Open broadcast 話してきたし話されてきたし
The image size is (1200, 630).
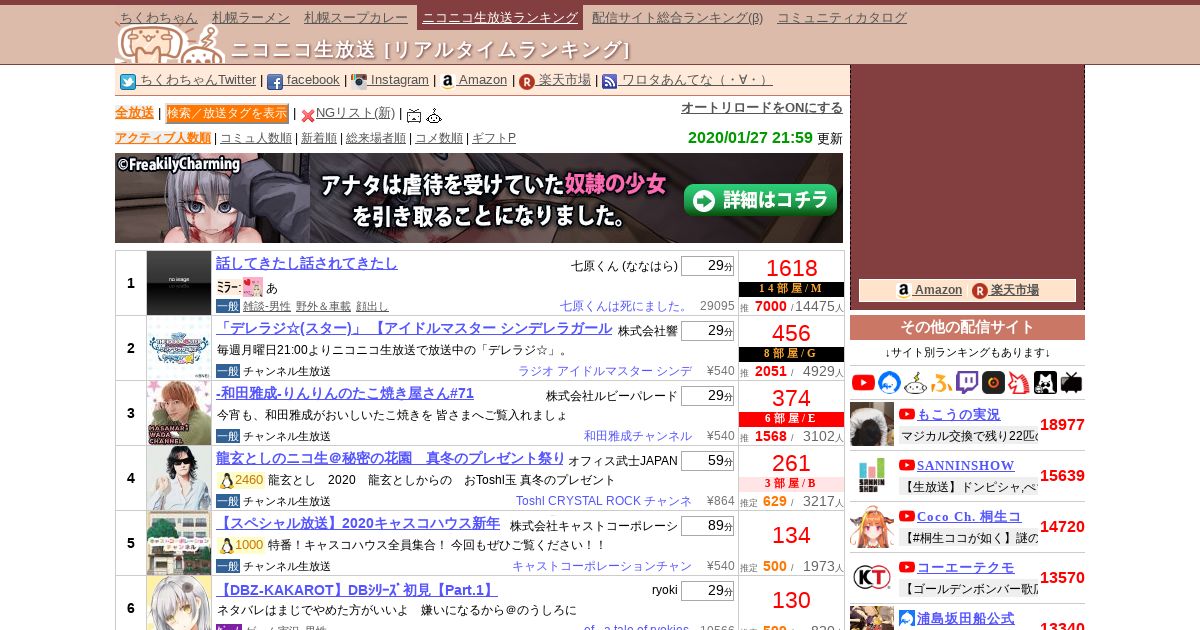pos(307,263)
